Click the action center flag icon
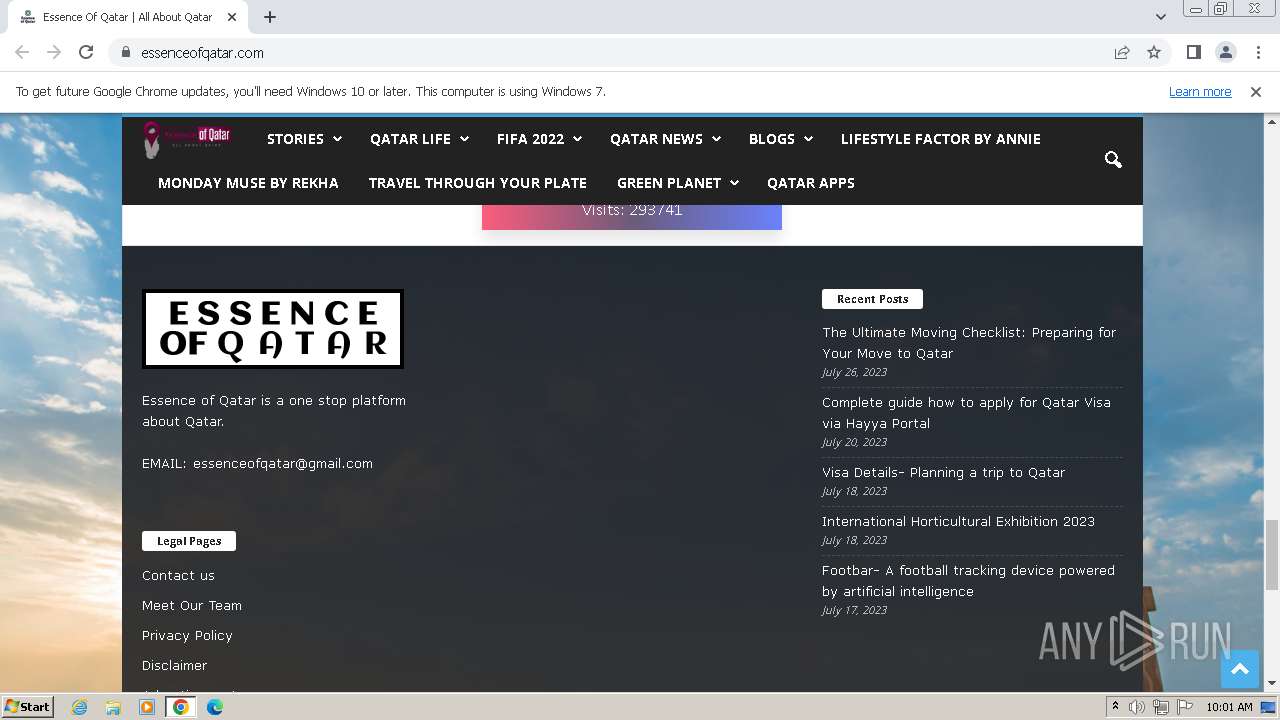The height and width of the screenshot is (720, 1280). 1185,707
